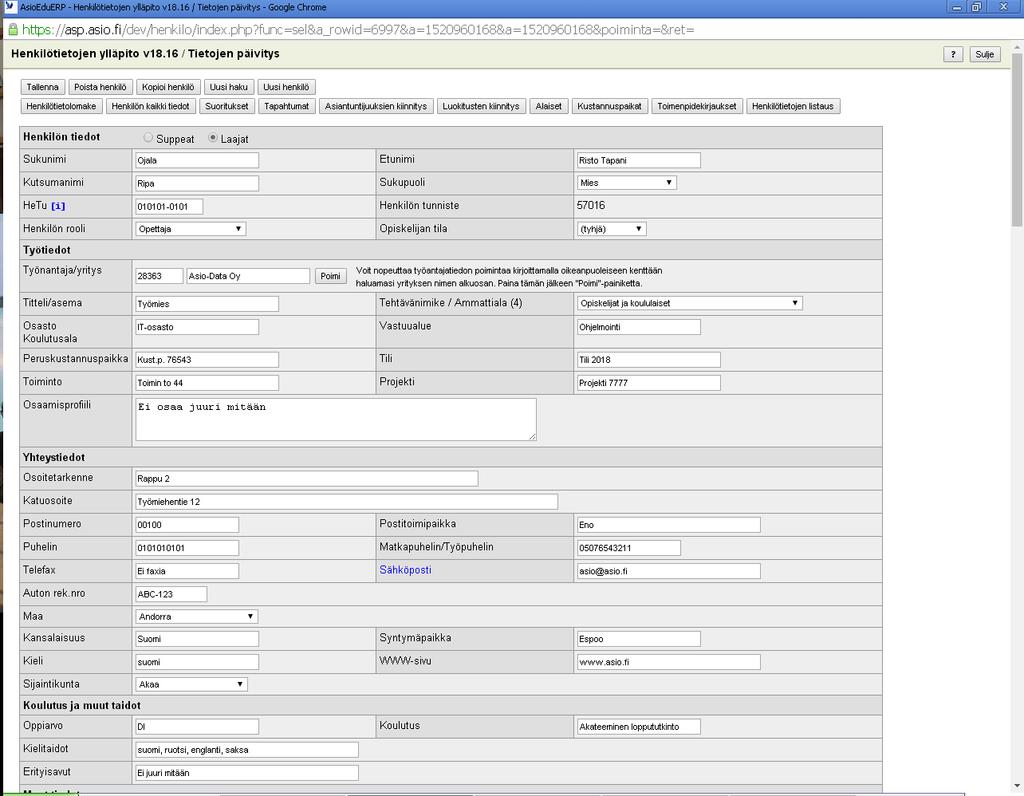
Task: Click the Matkapuhelin/Työpuhelin field
Action: pyautogui.click(x=628, y=548)
